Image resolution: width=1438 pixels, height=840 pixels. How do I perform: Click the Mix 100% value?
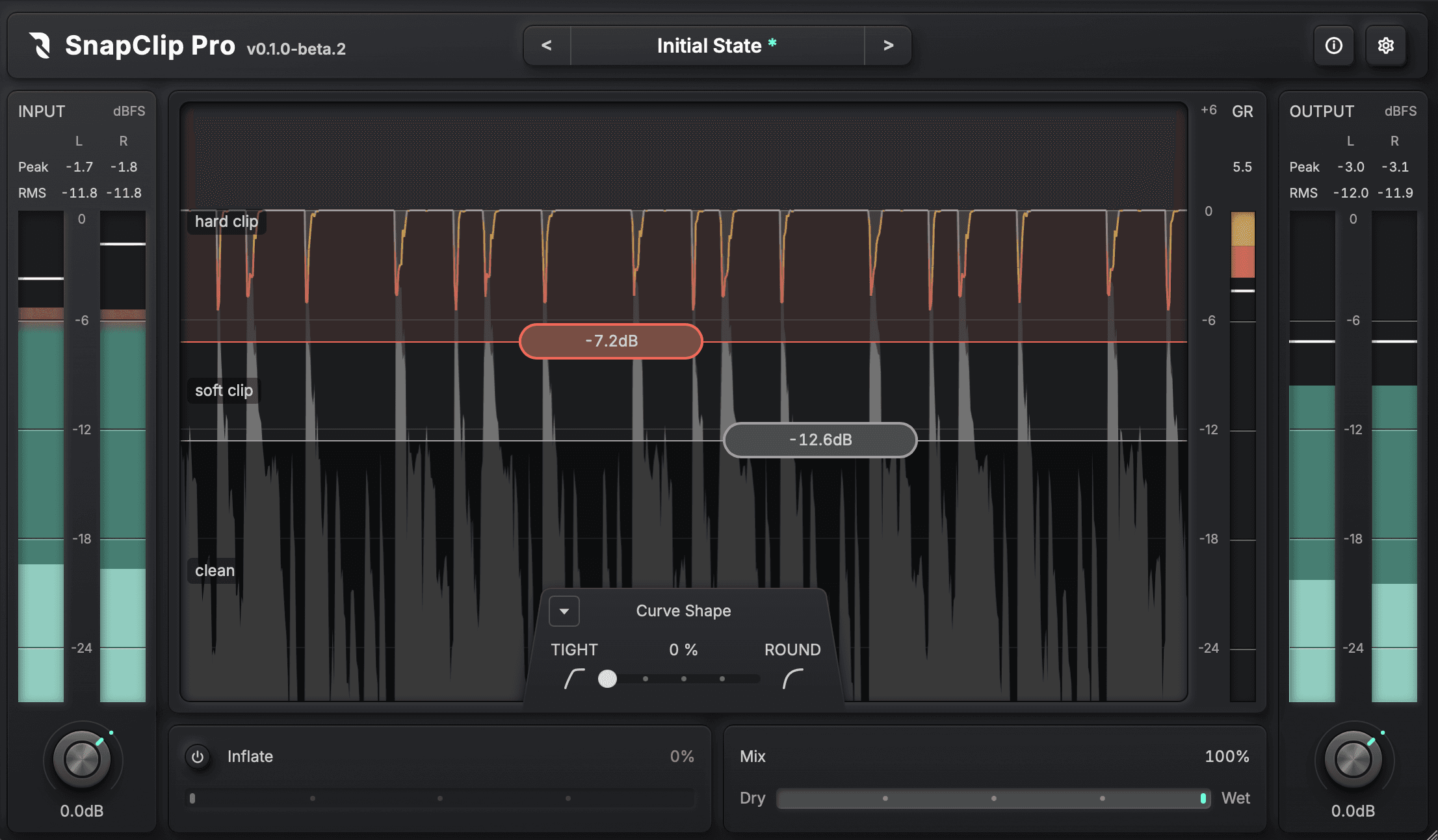click(1227, 757)
